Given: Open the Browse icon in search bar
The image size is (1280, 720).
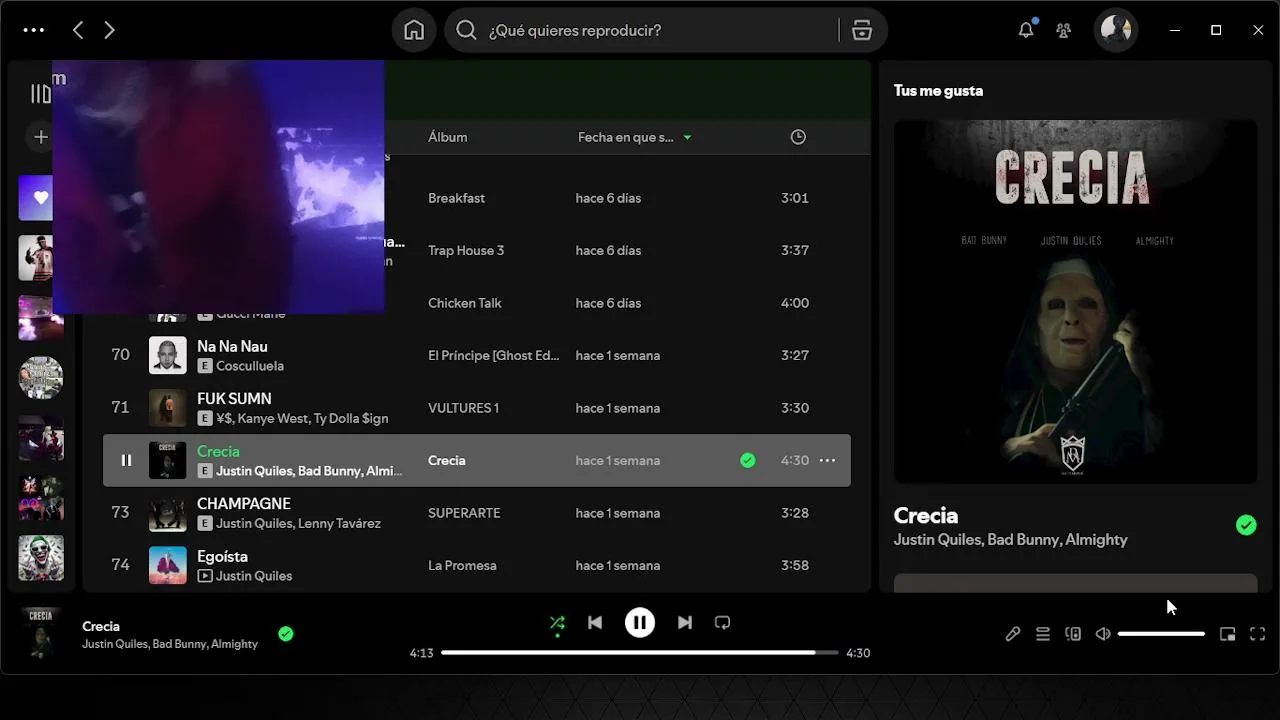Looking at the screenshot, I should tap(862, 30).
